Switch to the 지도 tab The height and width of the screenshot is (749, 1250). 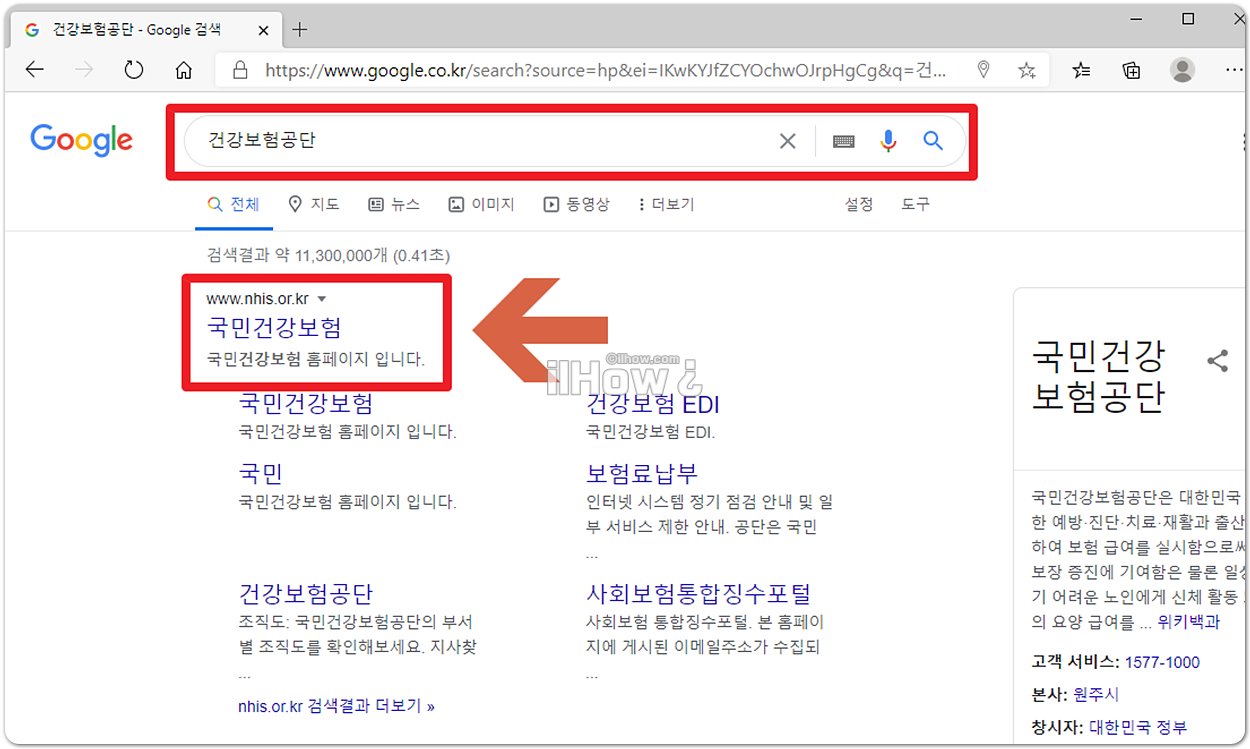coord(314,204)
